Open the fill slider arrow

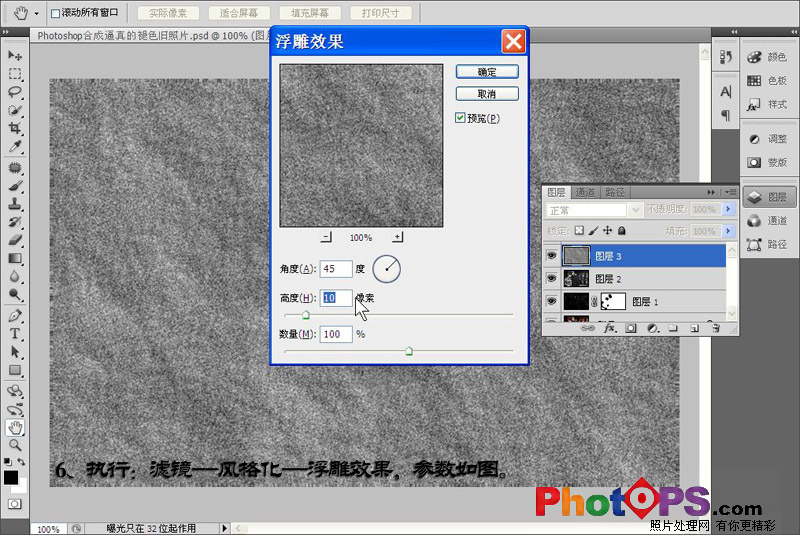(x=729, y=231)
